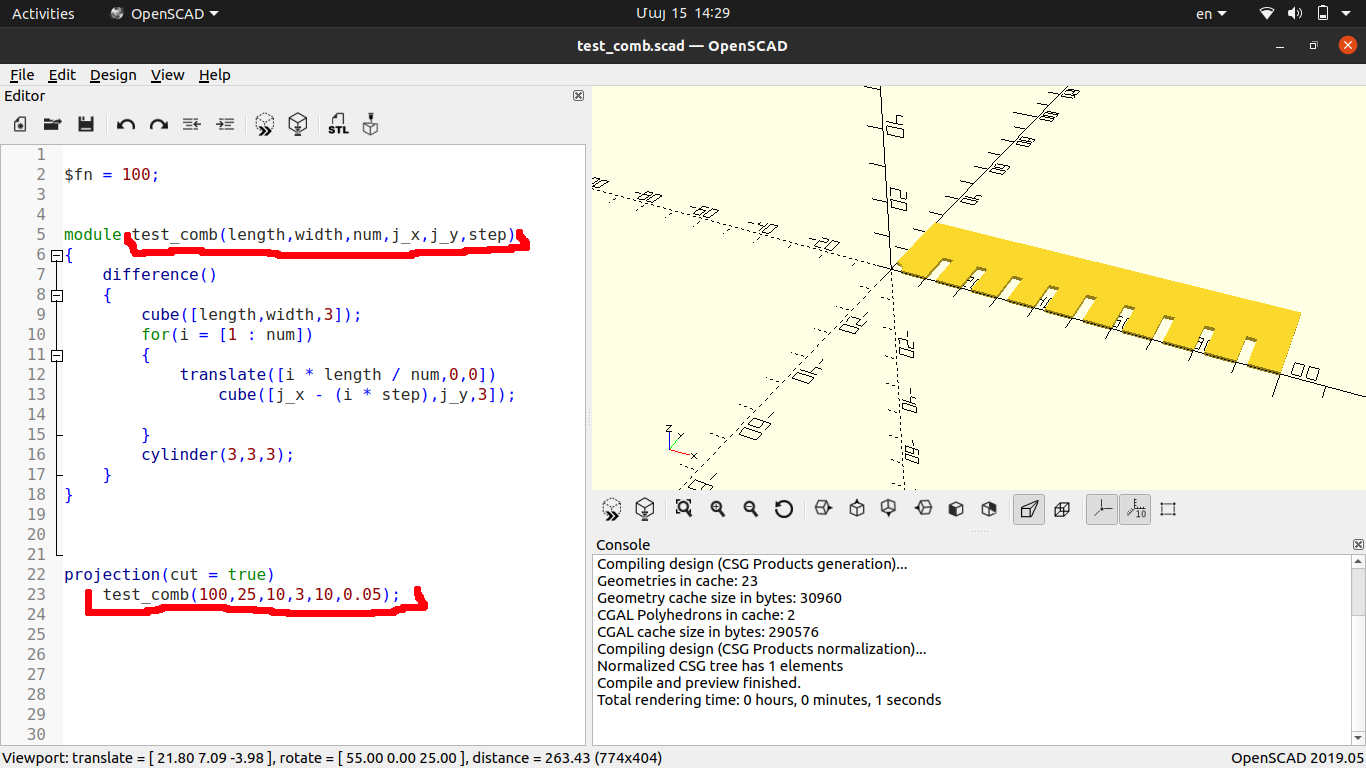1366x768 pixels.
Task: Zoom in on the 3D view
Action: pyautogui.click(x=717, y=508)
